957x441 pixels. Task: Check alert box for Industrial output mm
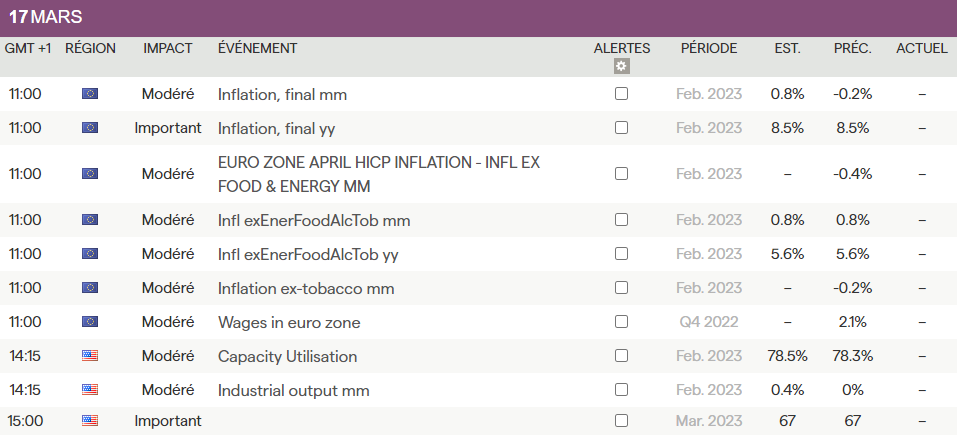click(621, 390)
